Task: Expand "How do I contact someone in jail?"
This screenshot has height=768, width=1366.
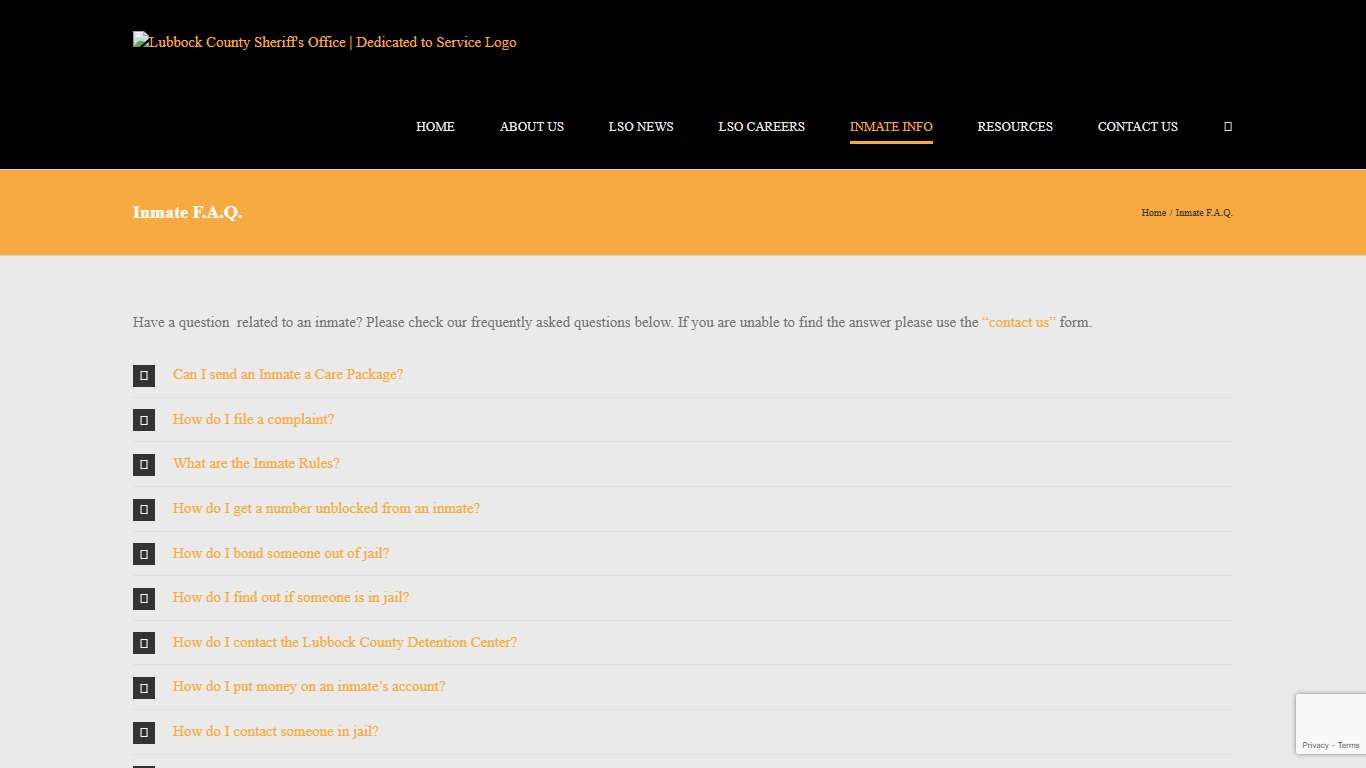Action: [275, 731]
